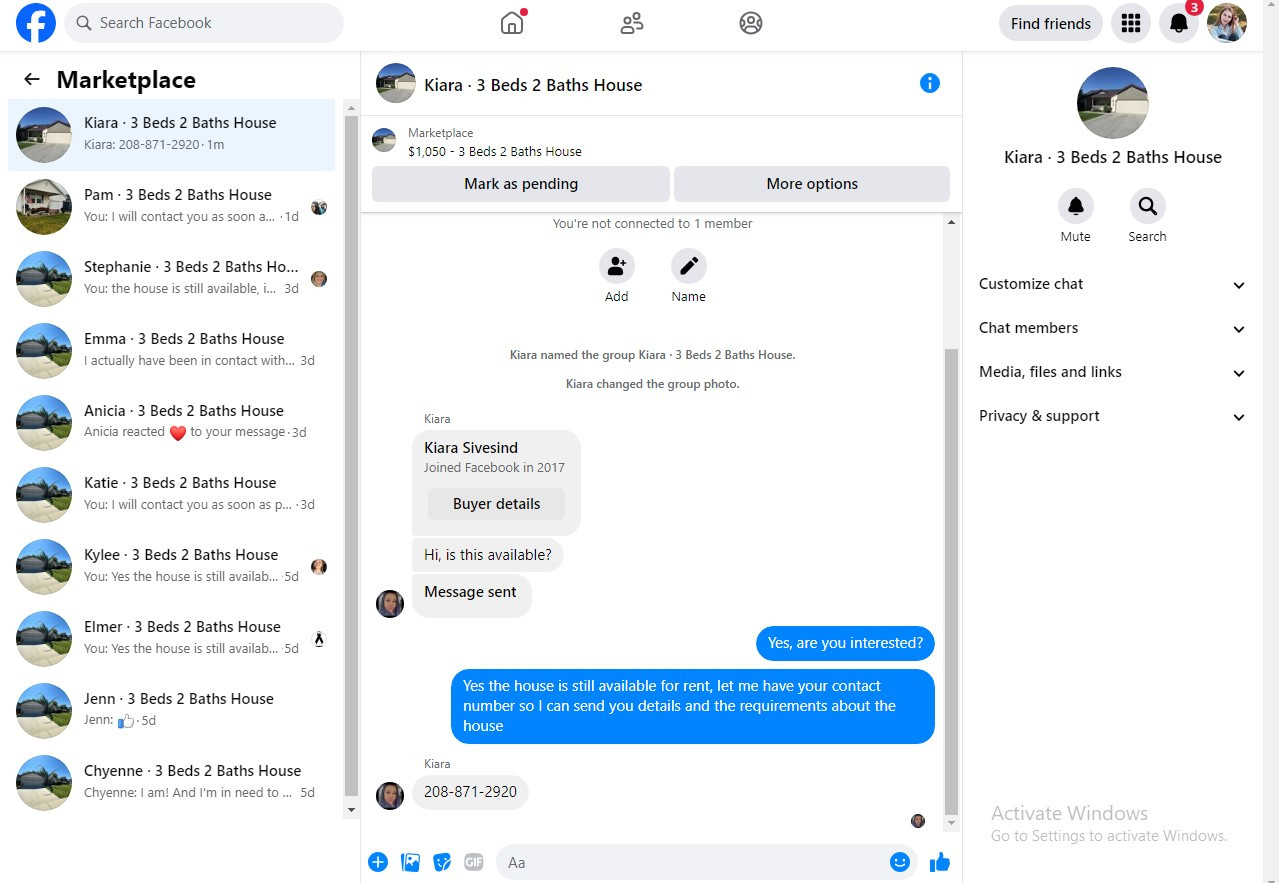Send a thumbs-up like
This screenshot has height=883, width=1279.
pyautogui.click(x=940, y=862)
